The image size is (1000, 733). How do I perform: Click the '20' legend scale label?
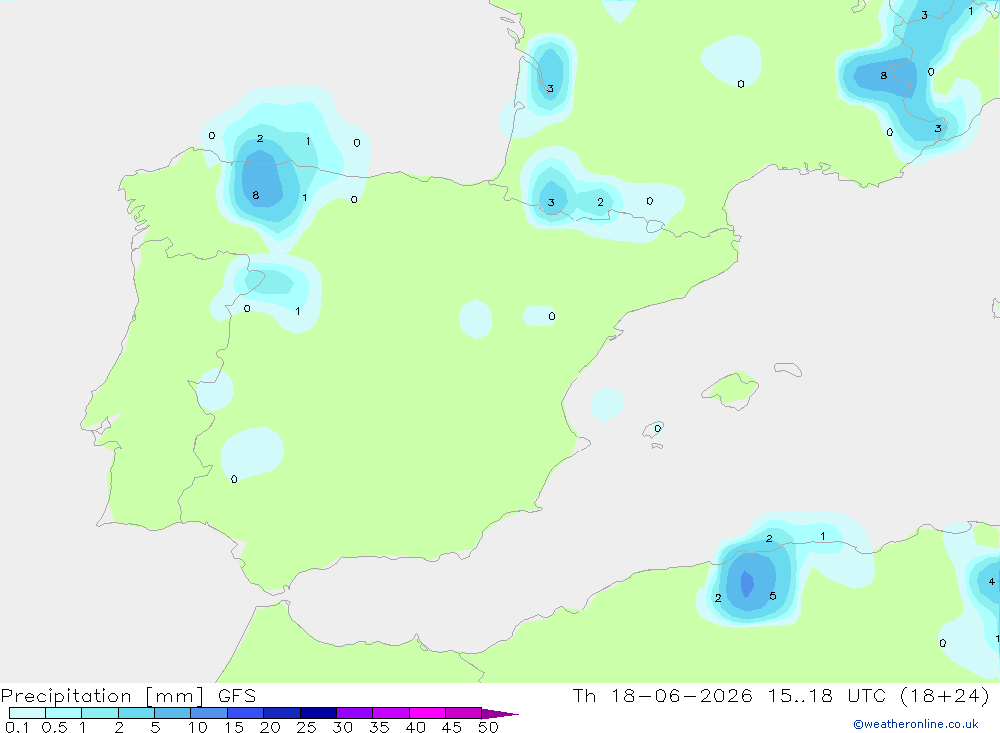point(270,727)
